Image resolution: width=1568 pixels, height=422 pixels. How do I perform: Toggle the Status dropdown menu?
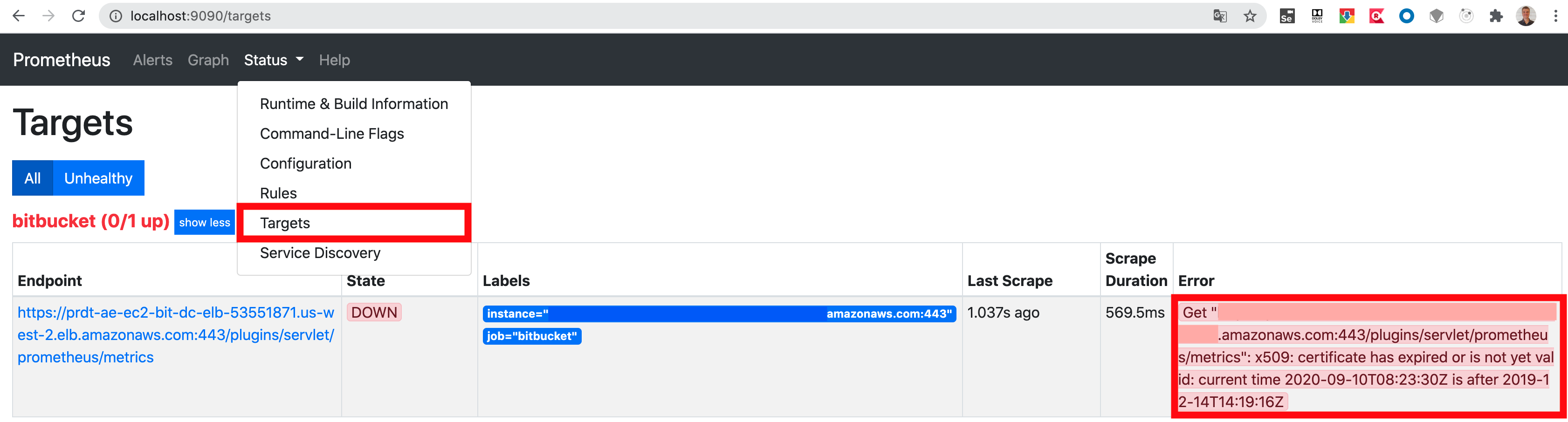pos(273,60)
